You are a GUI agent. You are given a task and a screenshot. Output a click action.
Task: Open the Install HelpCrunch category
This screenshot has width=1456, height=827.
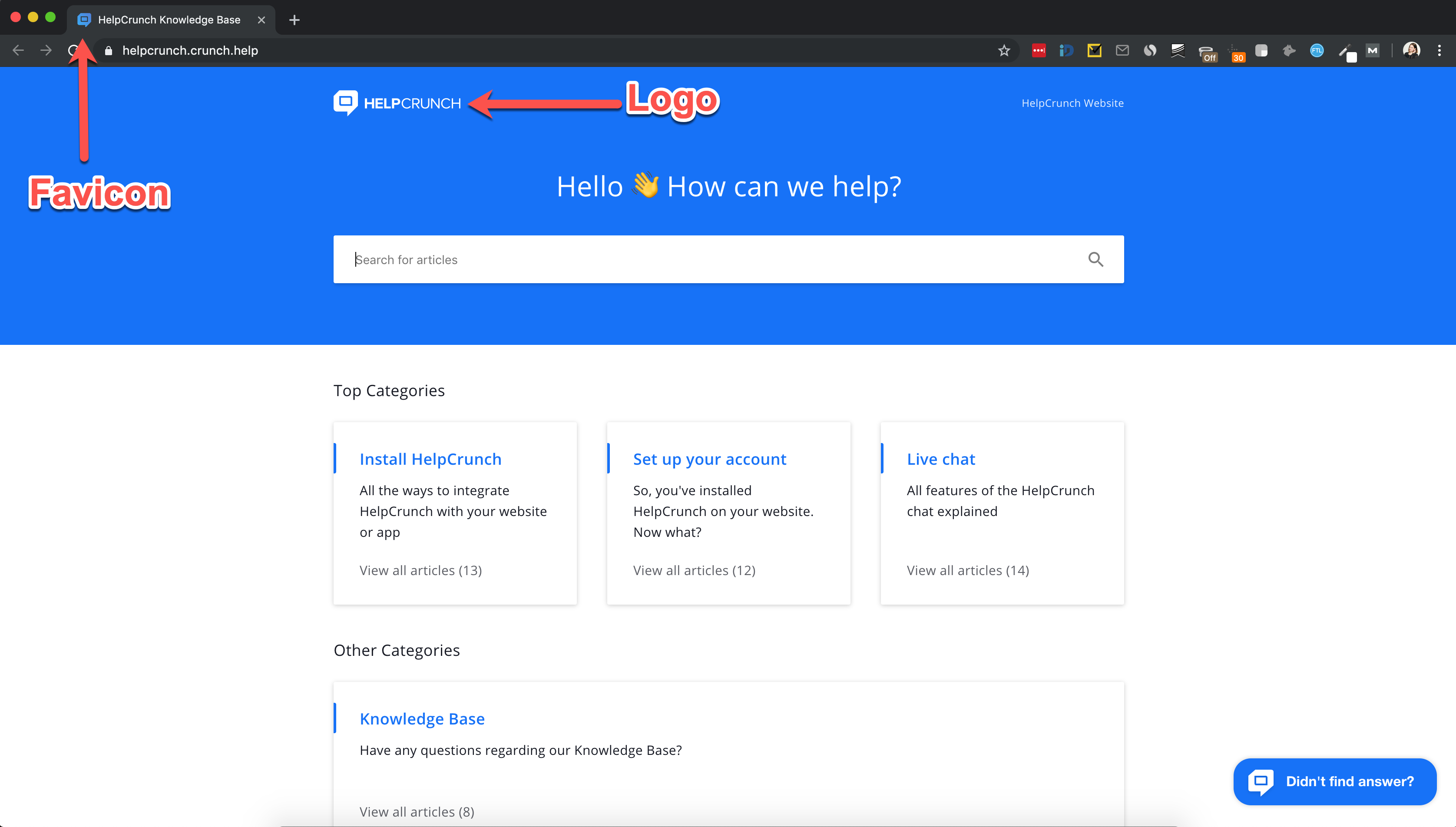(430, 459)
